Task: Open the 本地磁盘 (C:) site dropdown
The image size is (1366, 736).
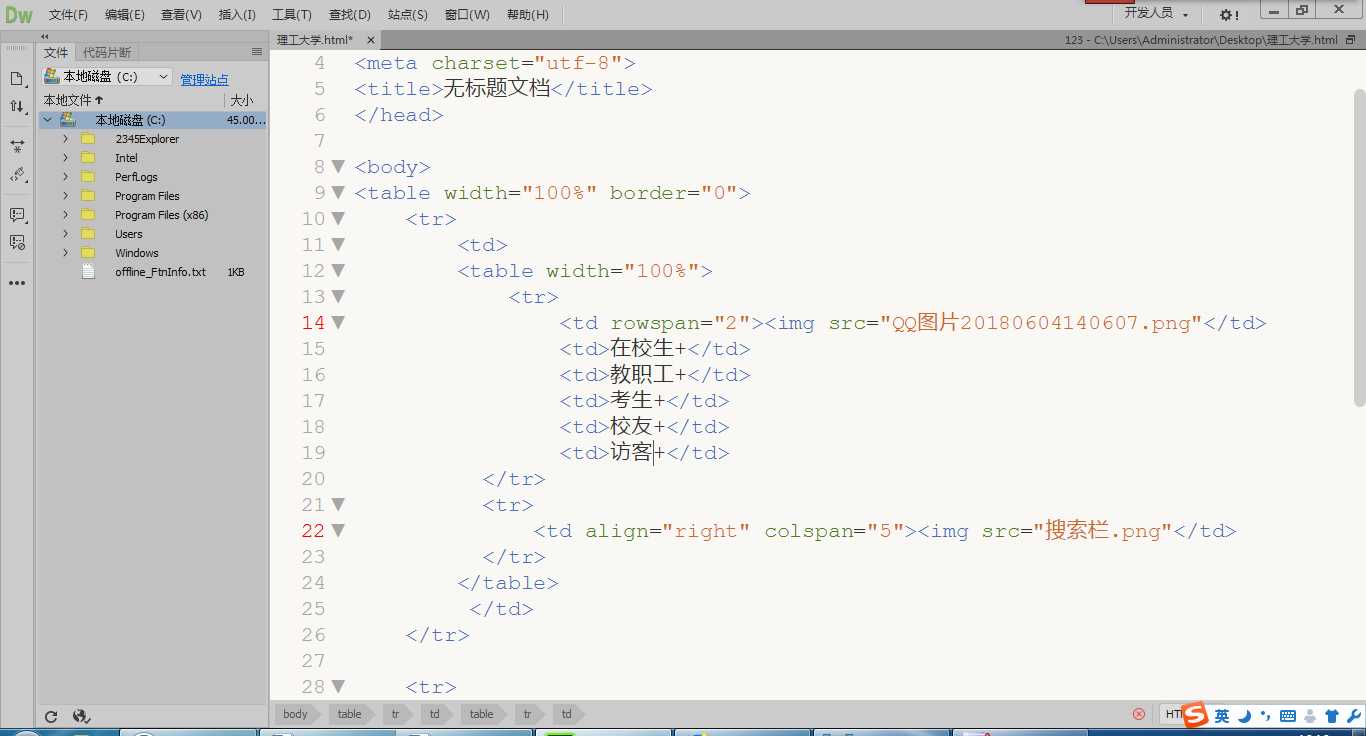Action: [108, 77]
